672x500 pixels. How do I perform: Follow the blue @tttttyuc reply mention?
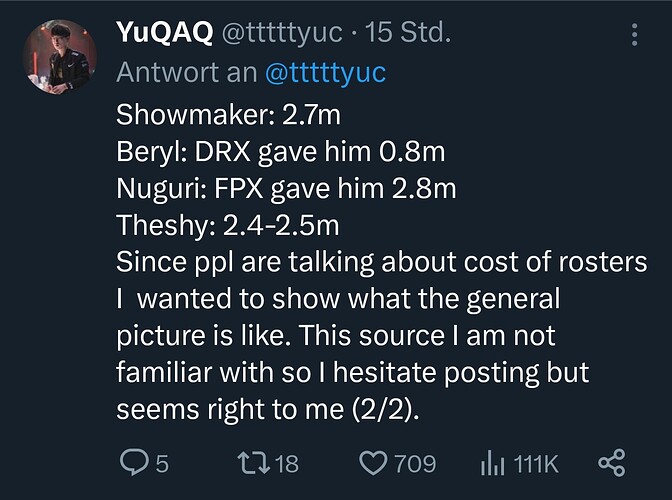326,72
